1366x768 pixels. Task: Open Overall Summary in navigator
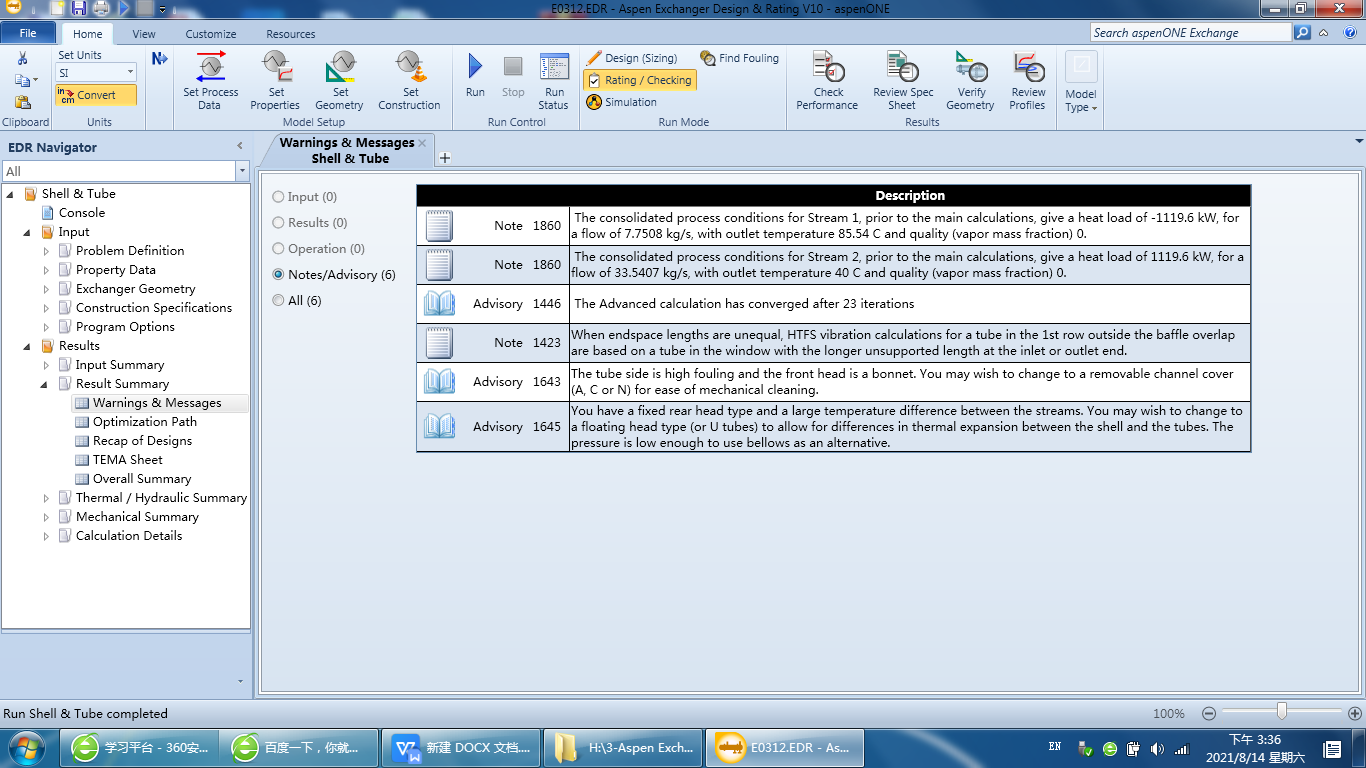tap(142, 479)
